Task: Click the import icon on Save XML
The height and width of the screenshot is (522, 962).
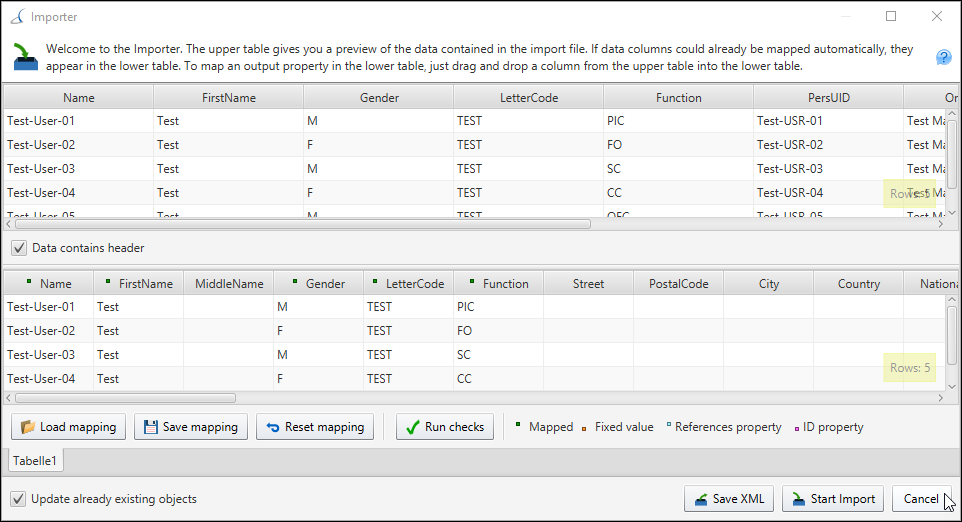Action: coord(701,500)
